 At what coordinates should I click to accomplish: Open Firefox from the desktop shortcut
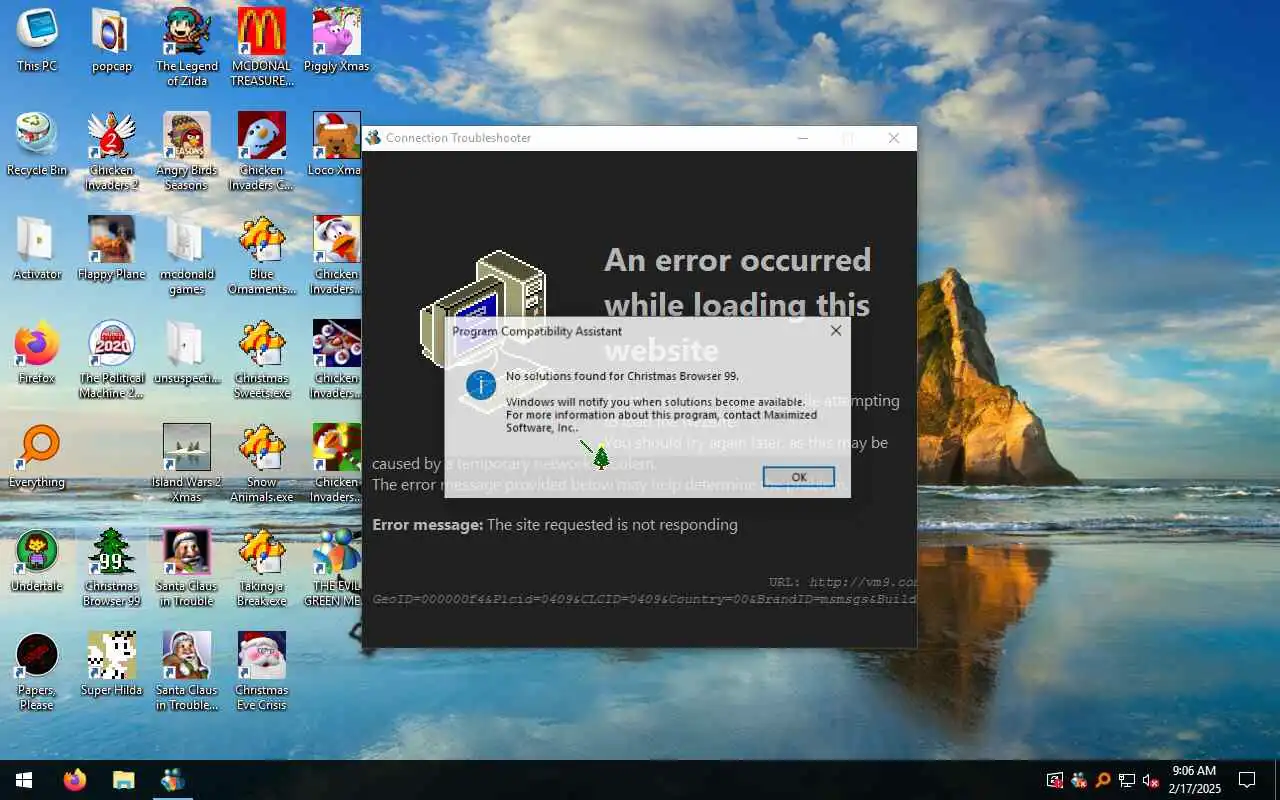(37, 352)
